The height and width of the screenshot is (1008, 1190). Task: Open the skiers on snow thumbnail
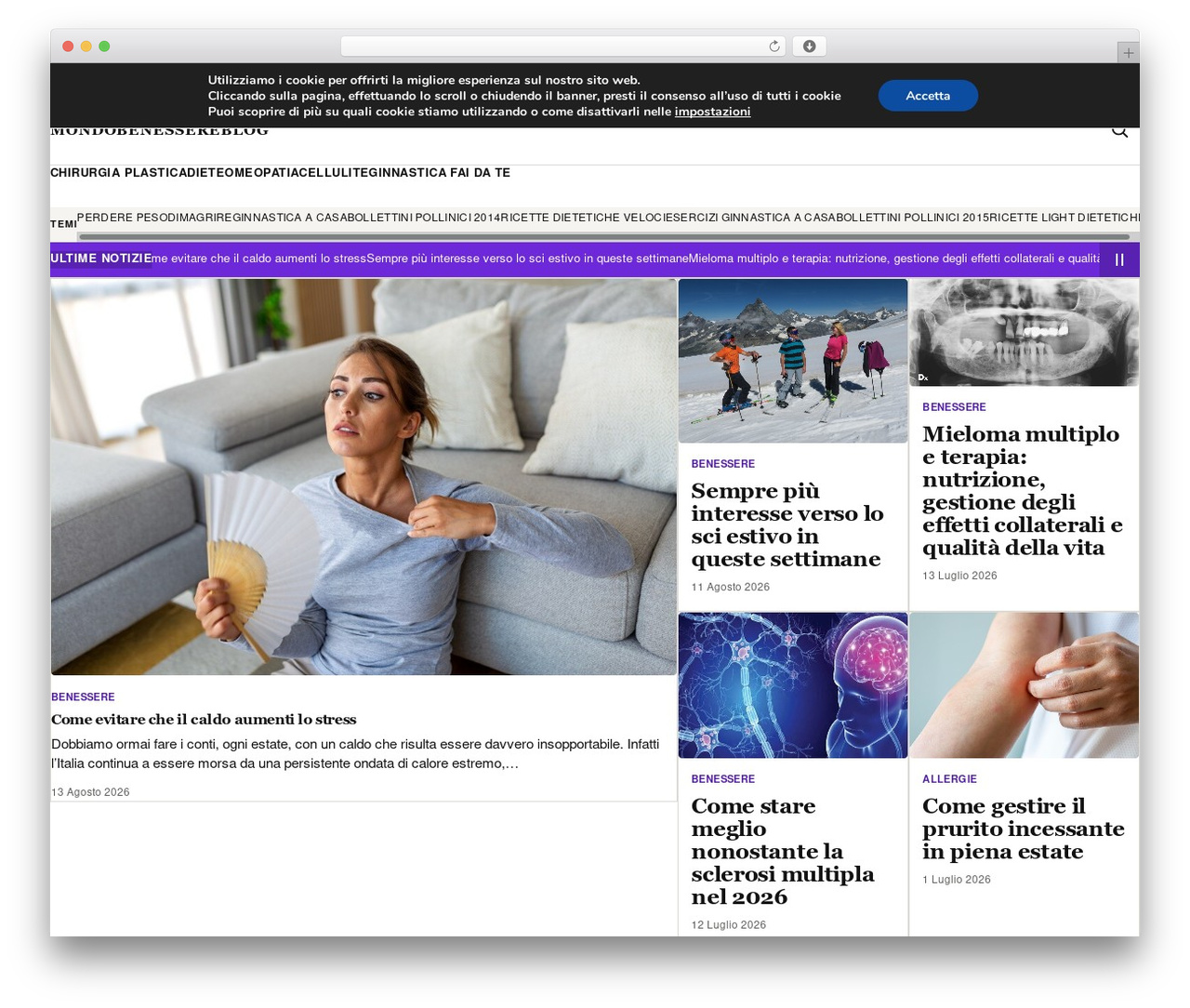pyautogui.click(x=793, y=361)
